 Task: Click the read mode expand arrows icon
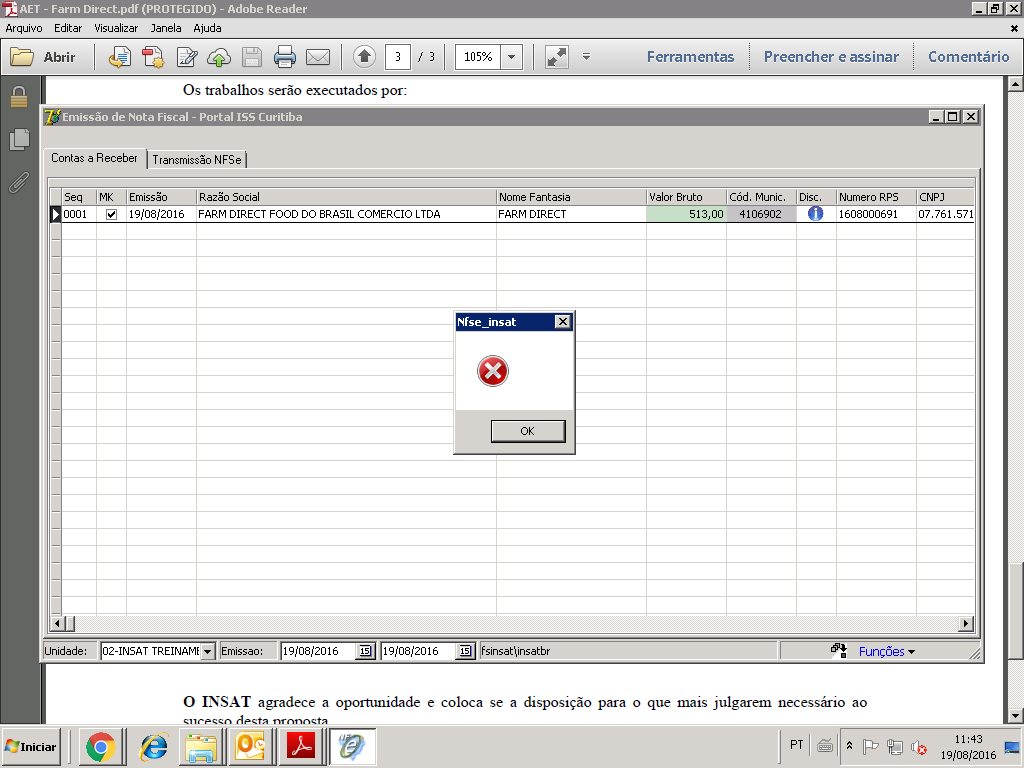(x=556, y=57)
